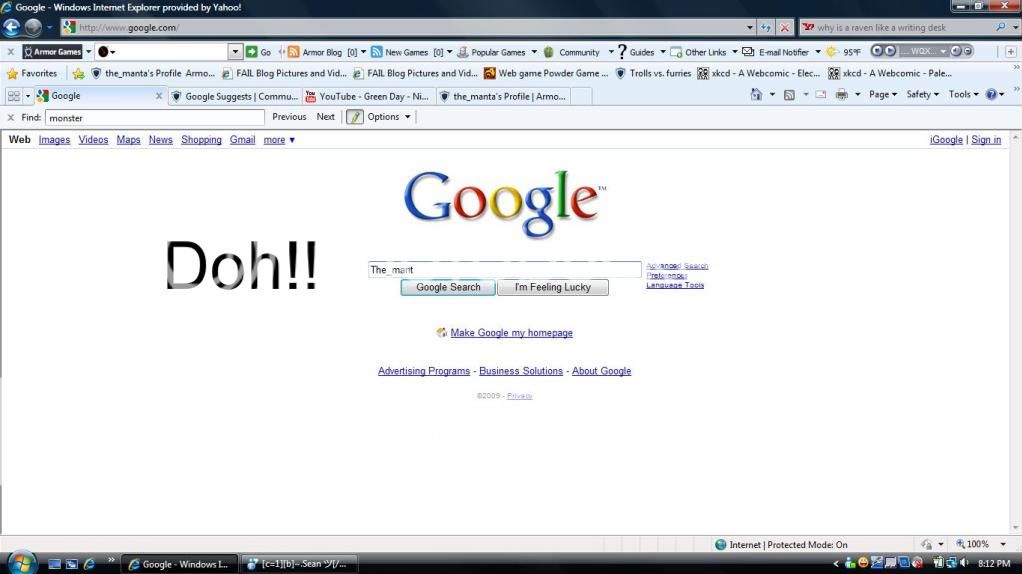Image resolution: width=1022 pixels, height=574 pixels.
Task: Switch to the [c=1][b]~.Sean taskbar window
Action: click(299, 564)
